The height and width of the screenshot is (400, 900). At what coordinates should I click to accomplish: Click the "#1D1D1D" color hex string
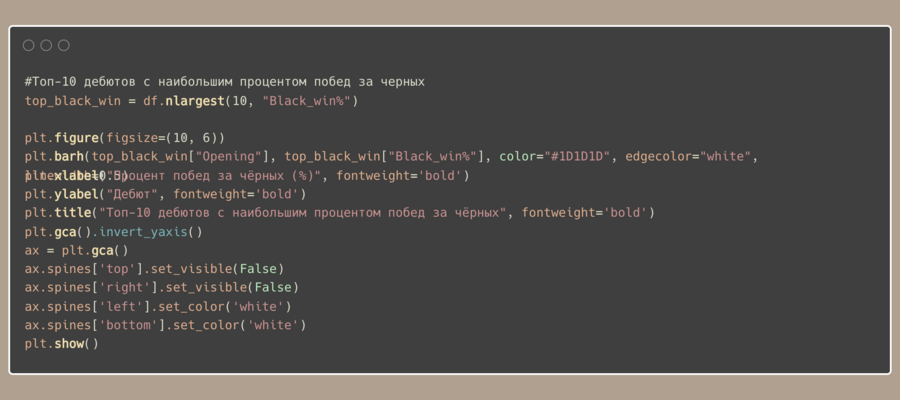click(583, 156)
